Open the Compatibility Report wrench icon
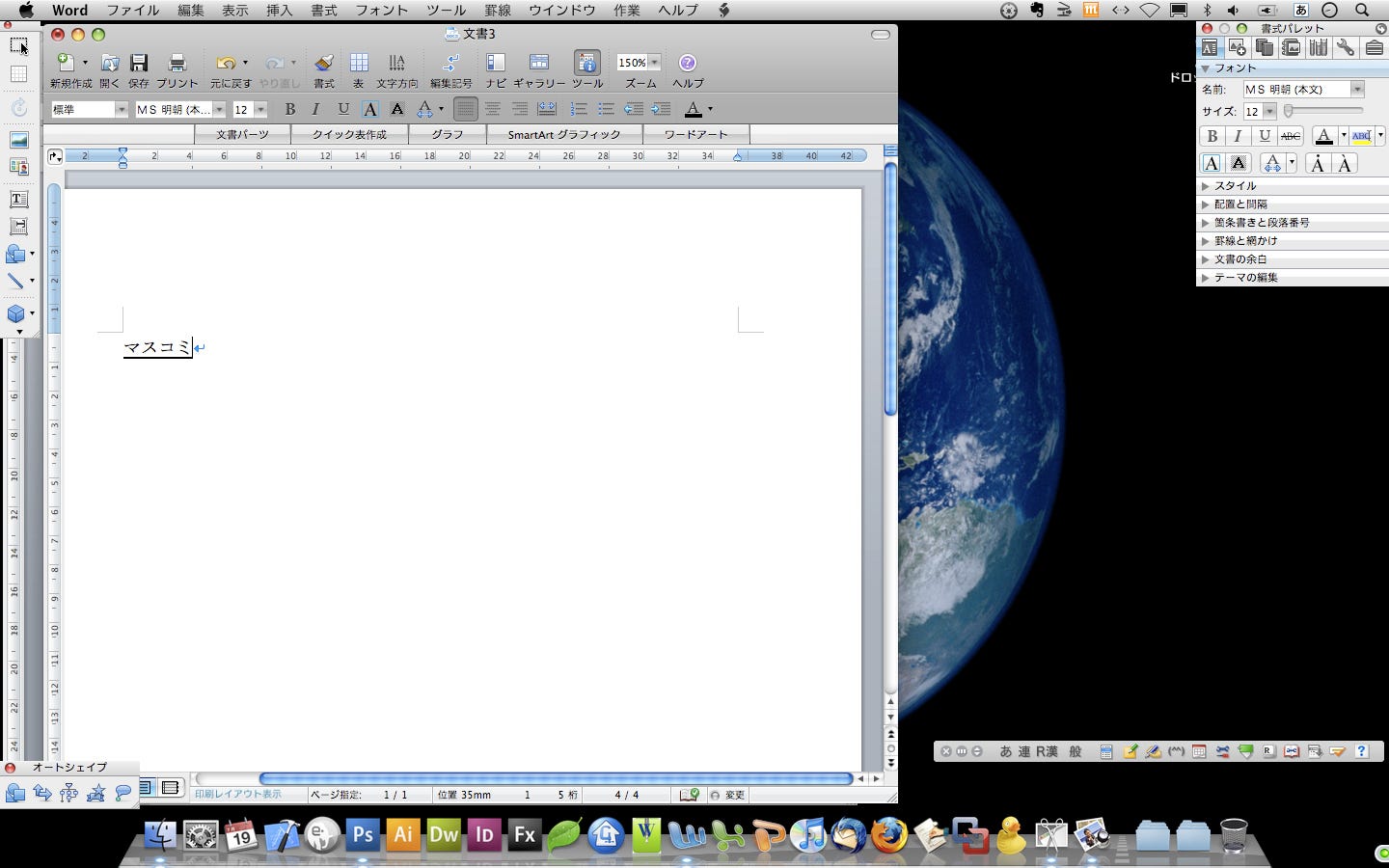 tap(1346, 47)
